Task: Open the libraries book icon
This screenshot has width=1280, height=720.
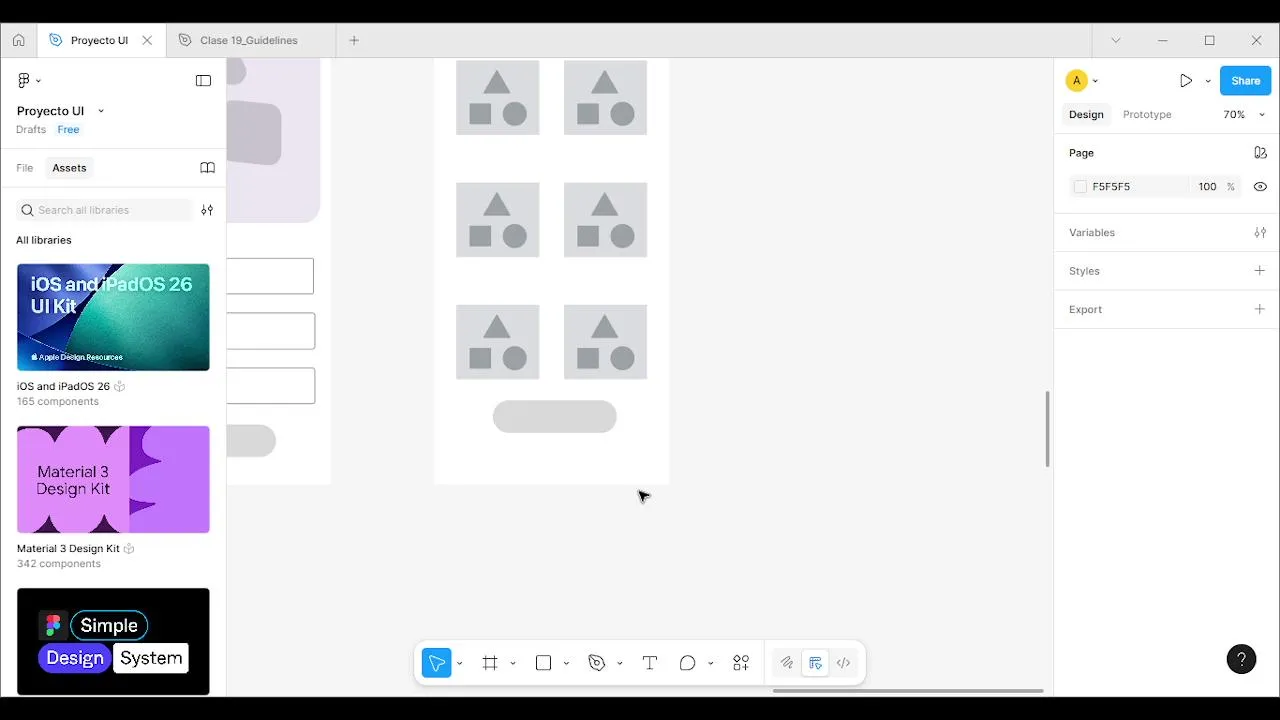Action: point(207,168)
